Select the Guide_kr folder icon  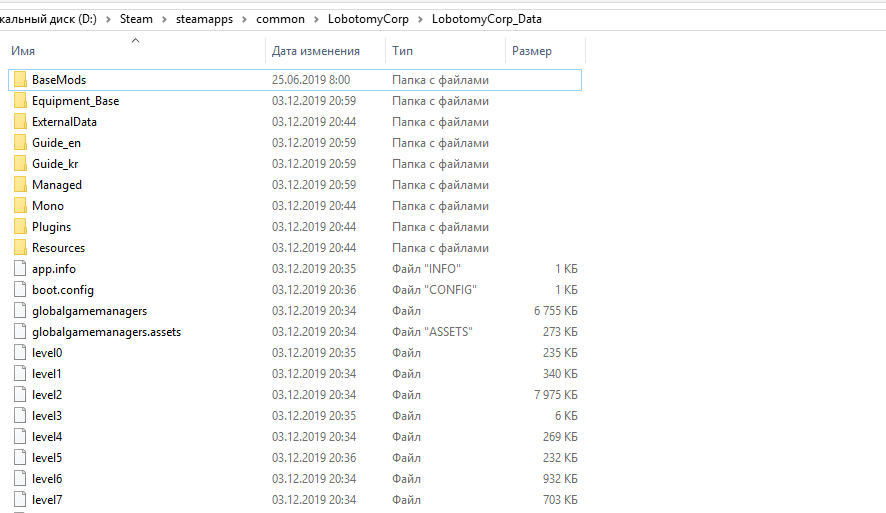pyautogui.click(x=20, y=163)
